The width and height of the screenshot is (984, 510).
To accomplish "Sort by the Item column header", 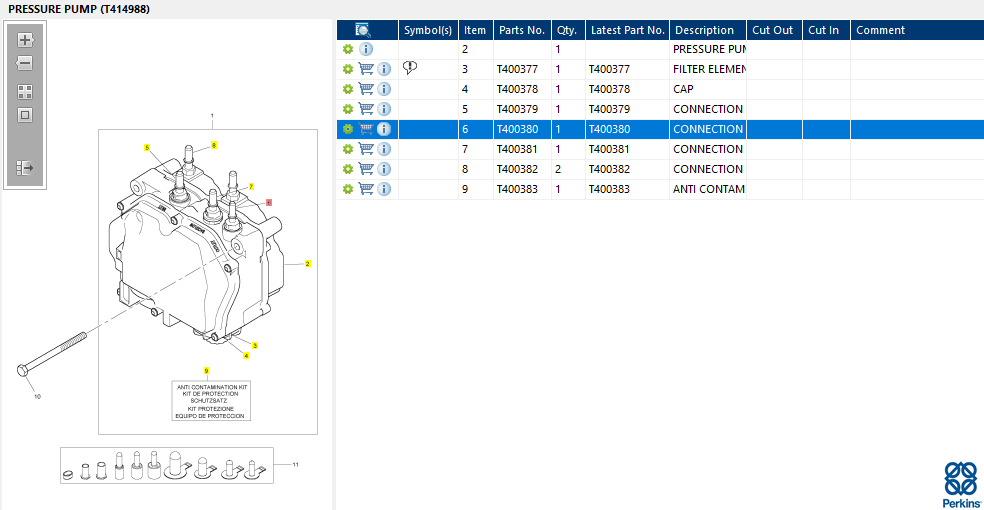I will click(x=475, y=30).
